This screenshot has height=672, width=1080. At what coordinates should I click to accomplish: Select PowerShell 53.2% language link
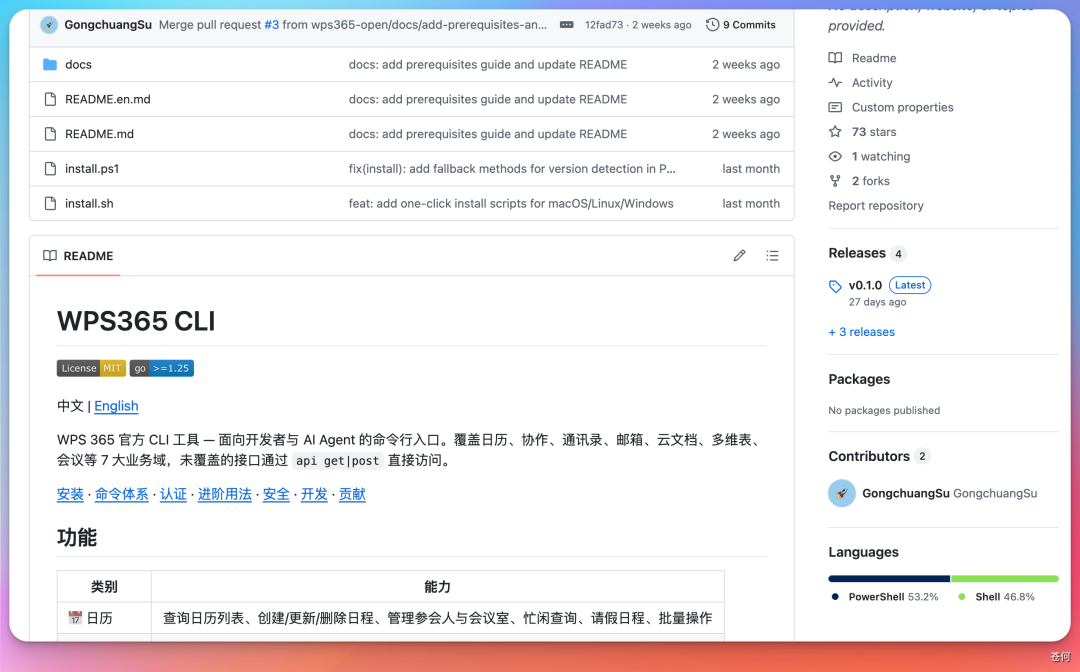point(885,597)
